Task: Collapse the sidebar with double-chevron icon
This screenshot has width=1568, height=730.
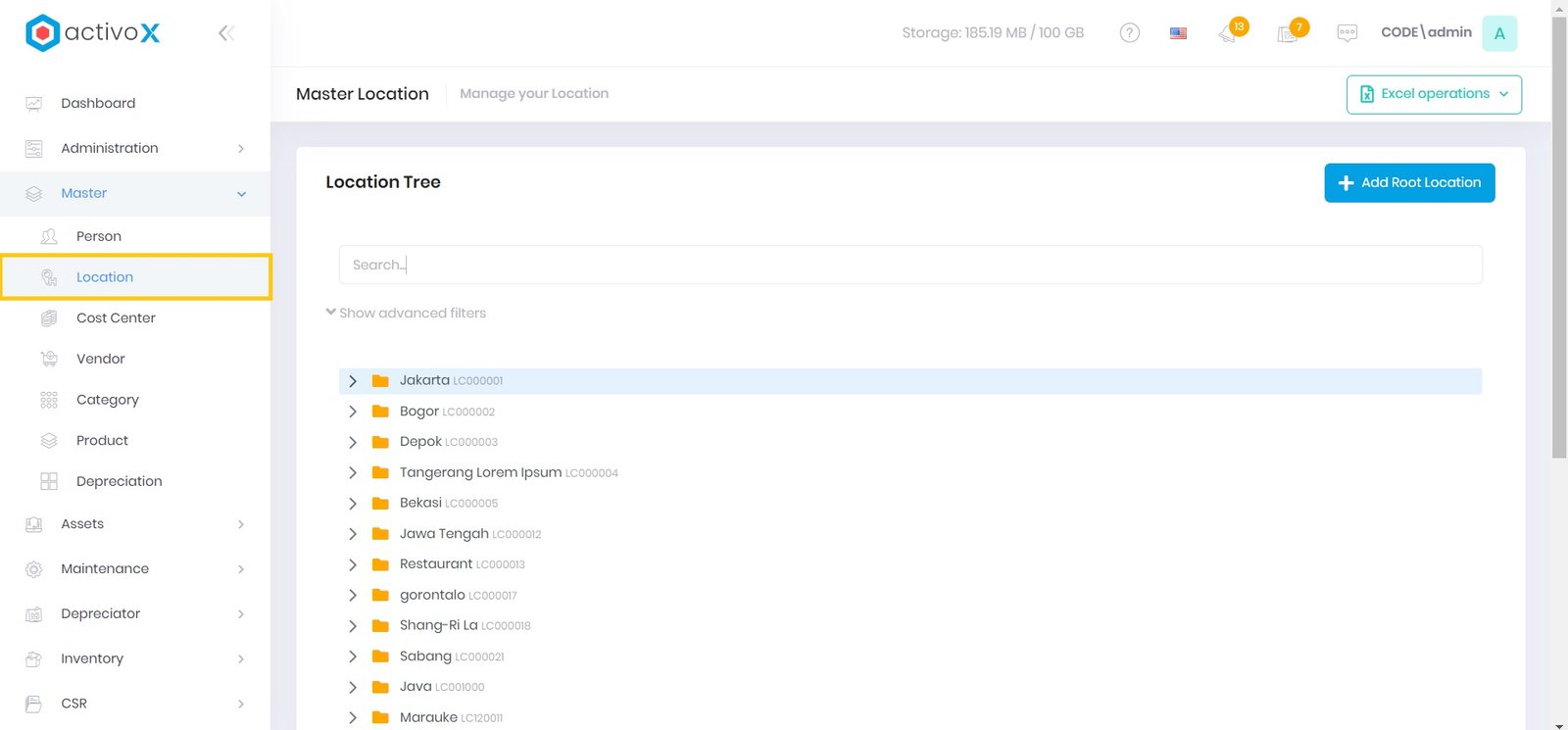Action: pyautogui.click(x=225, y=33)
